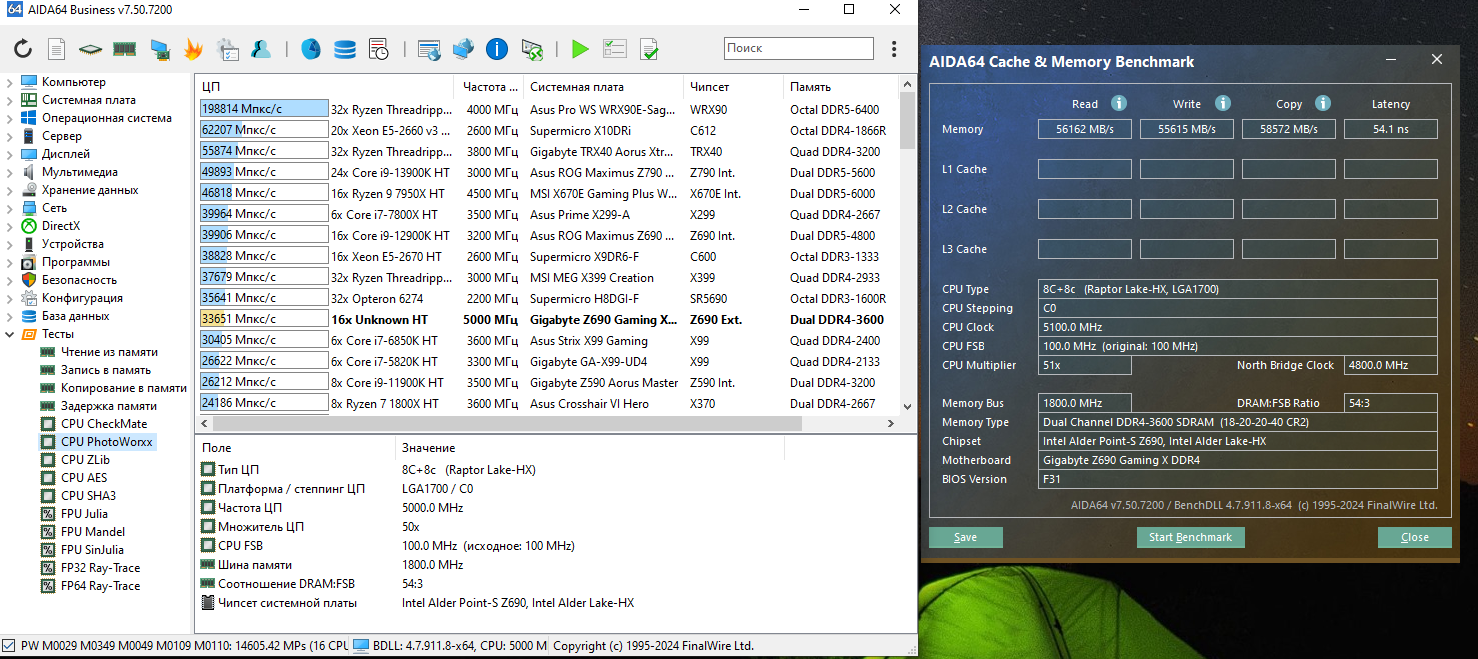Toggle the checkbox in the bottom status bar

pos(9,645)
